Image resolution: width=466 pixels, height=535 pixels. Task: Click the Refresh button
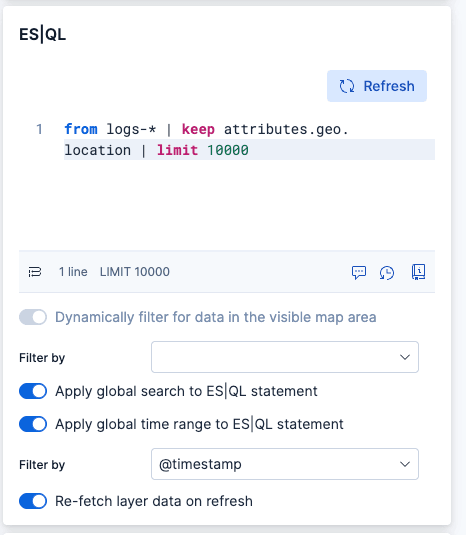click(x=377, y=86)
